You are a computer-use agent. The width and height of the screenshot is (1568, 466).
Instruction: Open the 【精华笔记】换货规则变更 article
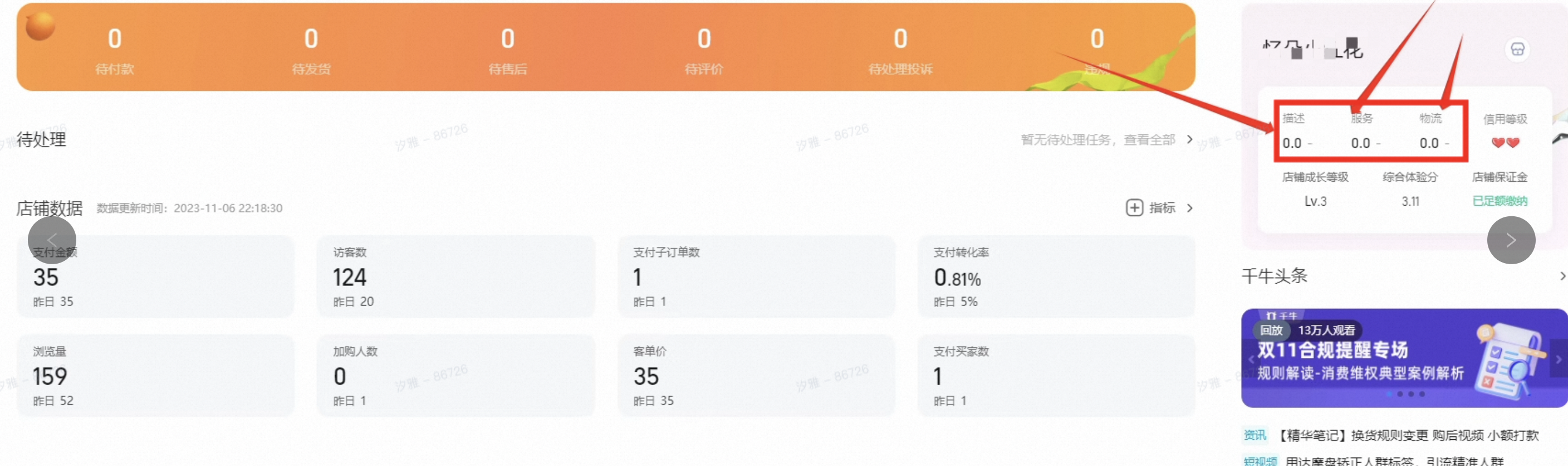pyautogui.click(x=1407, y=435)
